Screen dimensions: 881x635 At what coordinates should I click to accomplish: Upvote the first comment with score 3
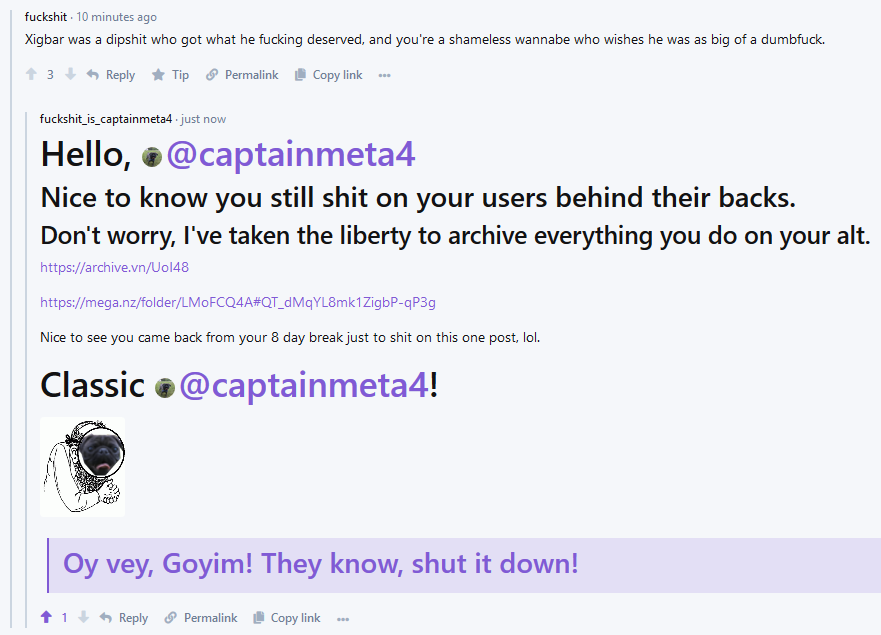click(x=31, y=75)
